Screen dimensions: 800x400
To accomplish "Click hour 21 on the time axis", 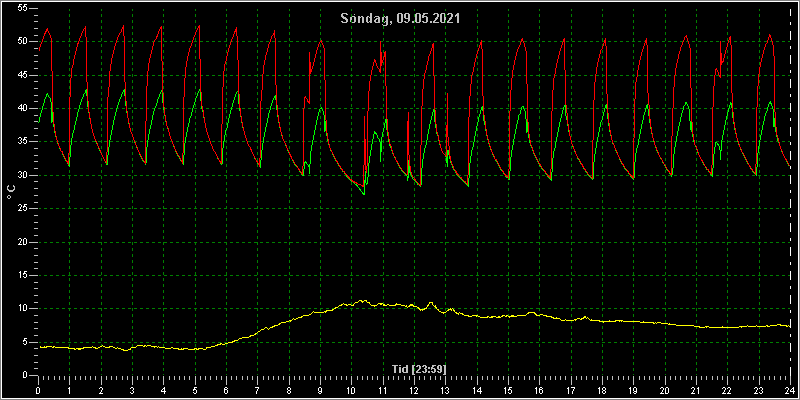I will (x=696, y=390).
